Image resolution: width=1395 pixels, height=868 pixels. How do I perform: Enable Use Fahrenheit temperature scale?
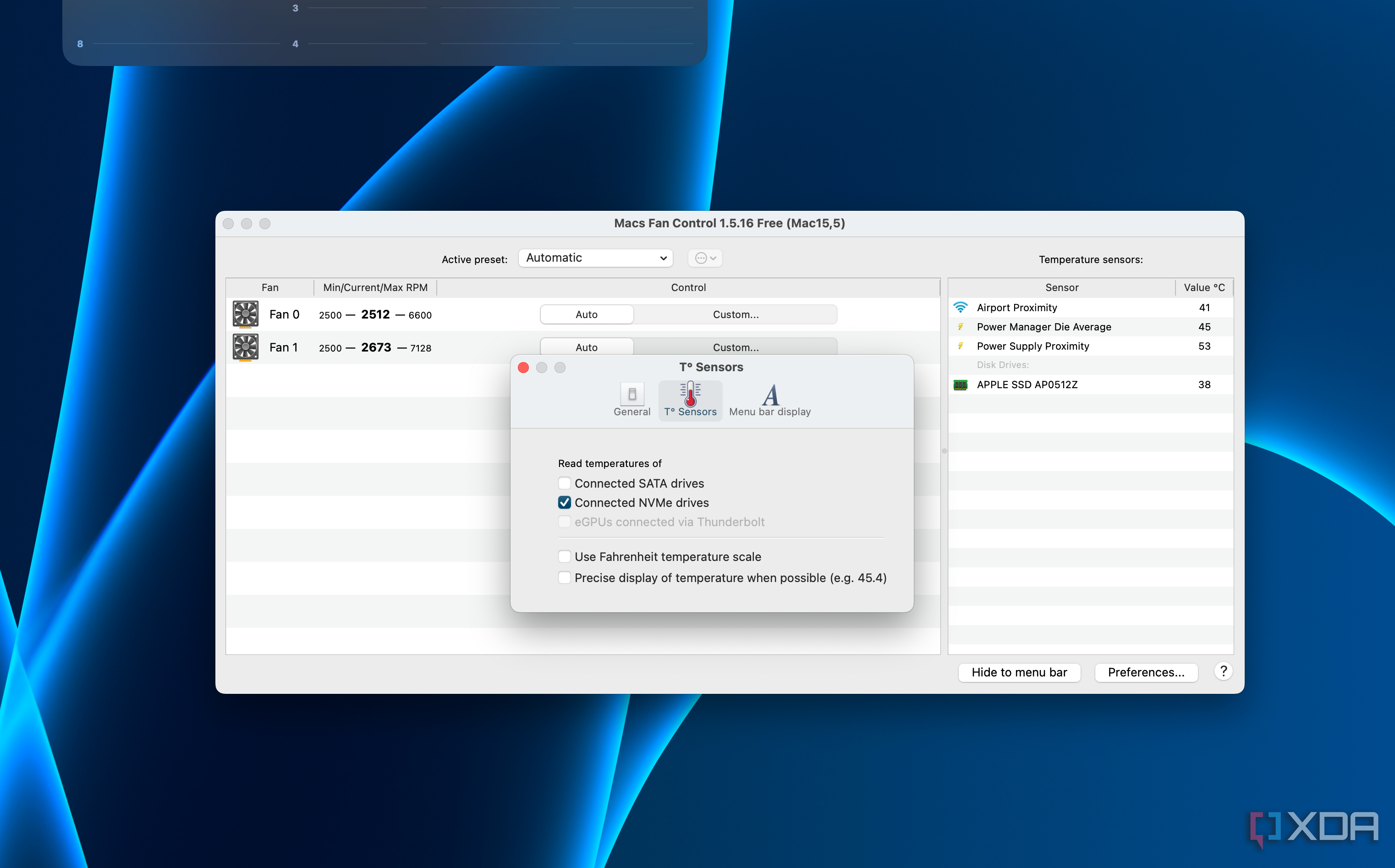click(x=564, y=557)
